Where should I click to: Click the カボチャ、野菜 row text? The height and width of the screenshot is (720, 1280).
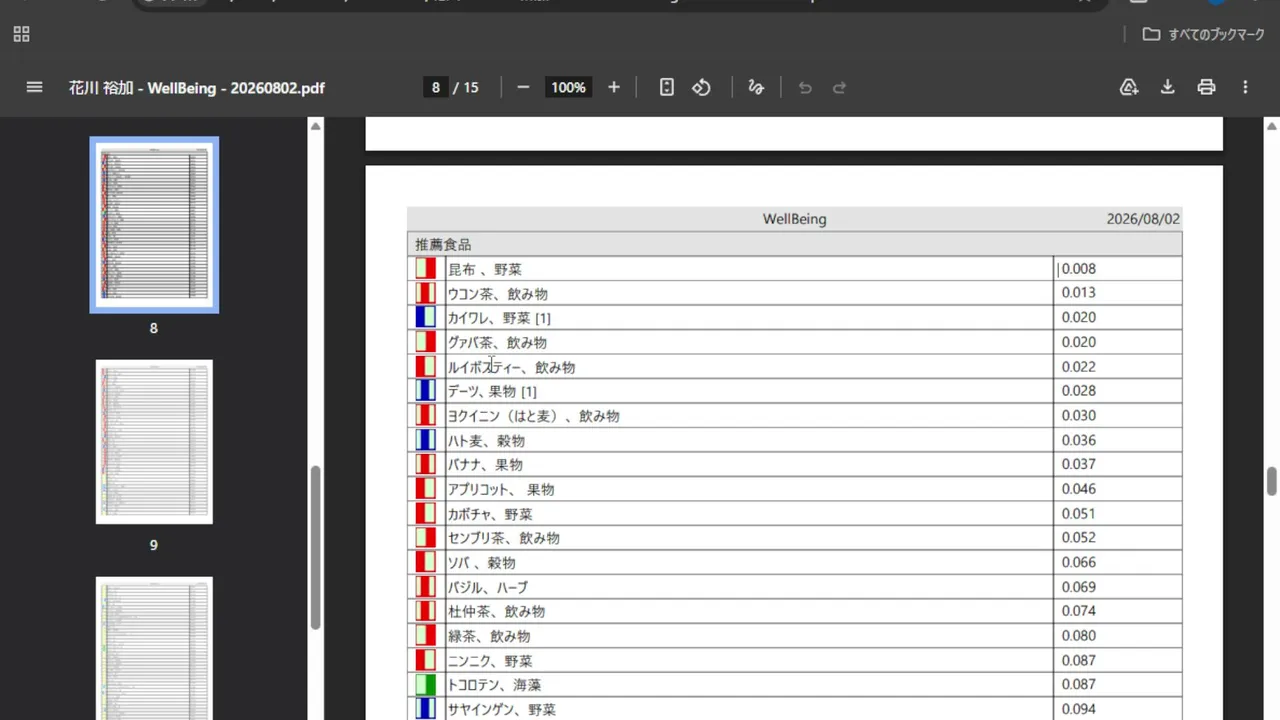point(490,514)
